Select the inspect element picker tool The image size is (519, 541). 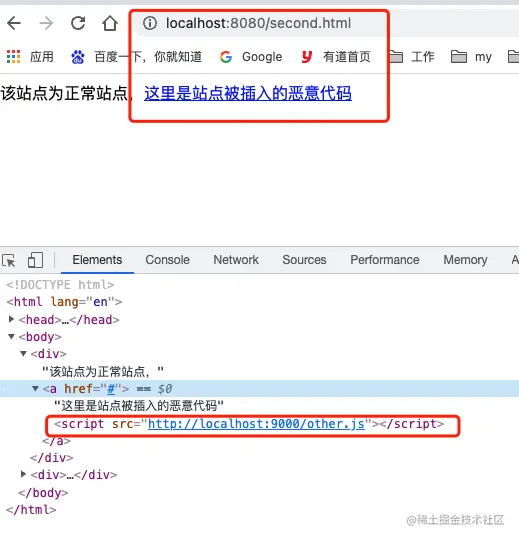click(x=9, y=260)
